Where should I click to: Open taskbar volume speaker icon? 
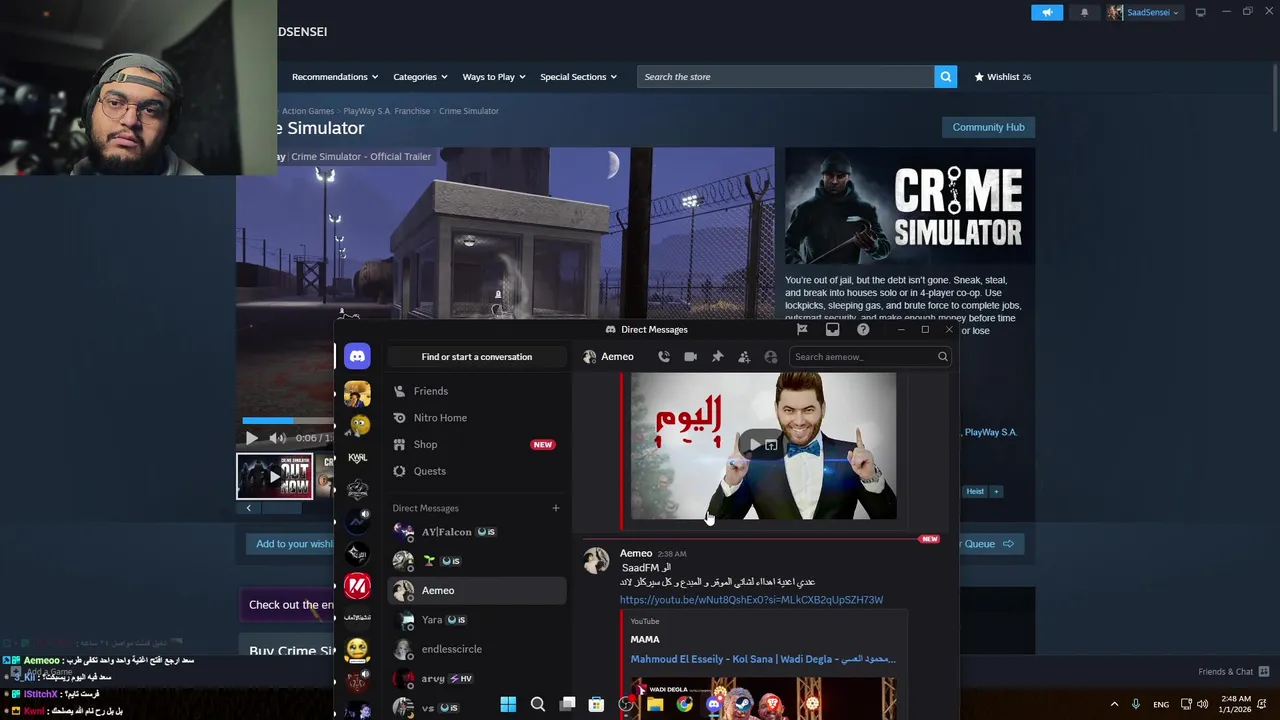(1202, 704)
